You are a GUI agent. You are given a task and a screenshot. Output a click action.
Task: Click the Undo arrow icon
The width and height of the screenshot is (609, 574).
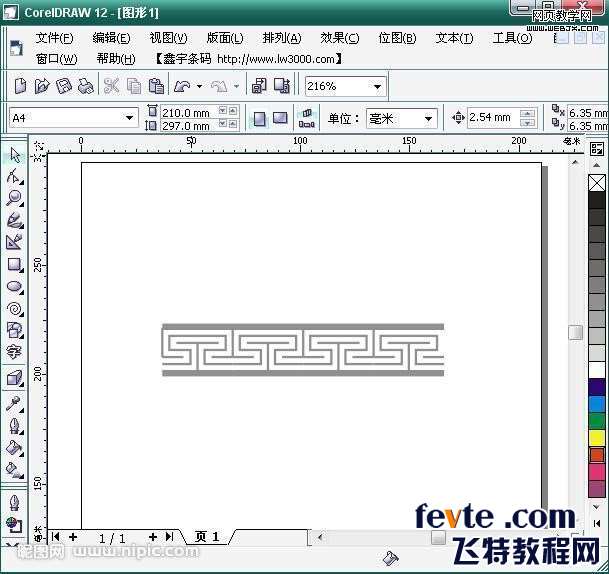click(x=182, y=86)
